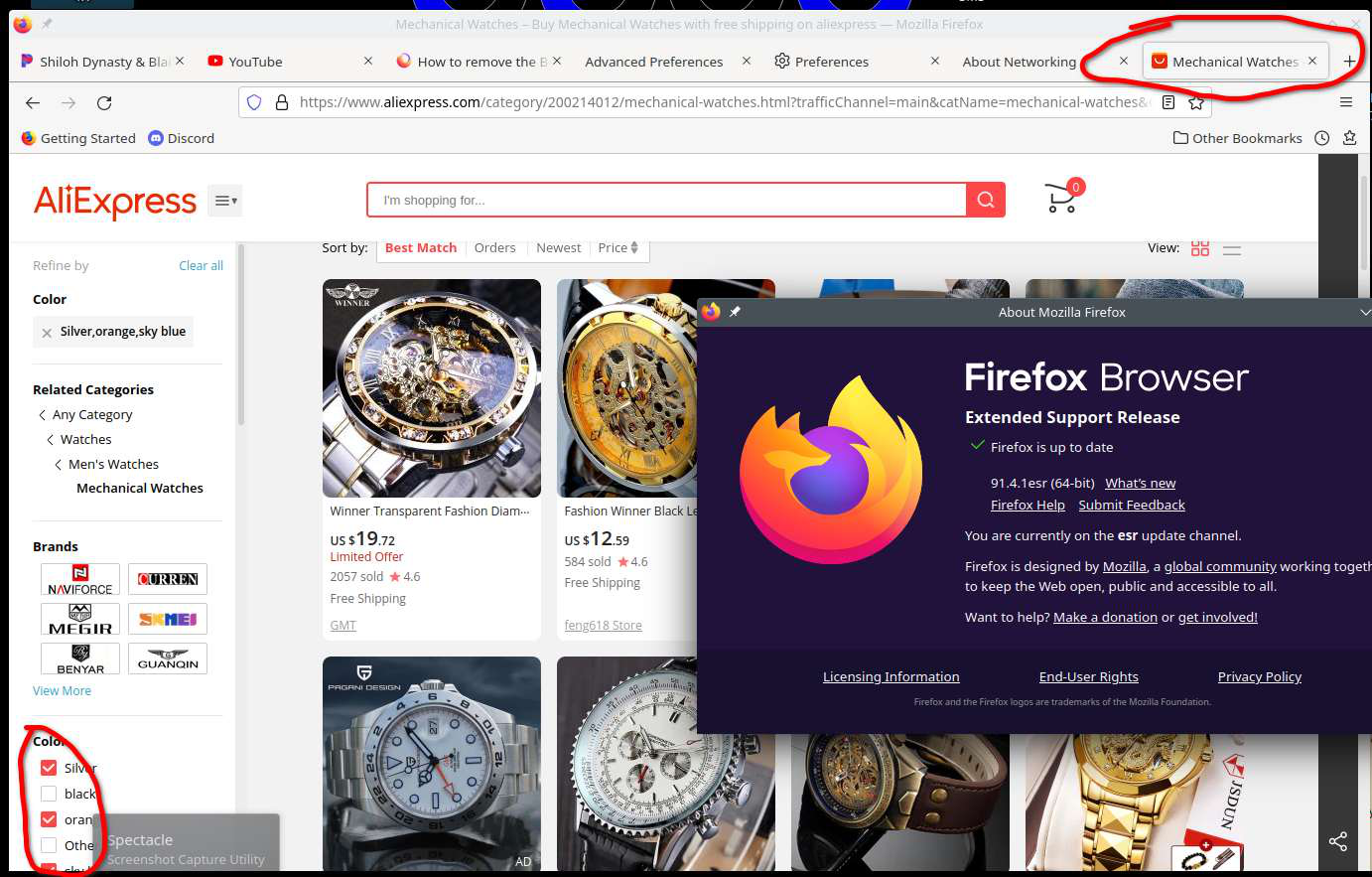Click the Make a donation link
Viewport: 1372px width, 877px height.
[1105, 617]
